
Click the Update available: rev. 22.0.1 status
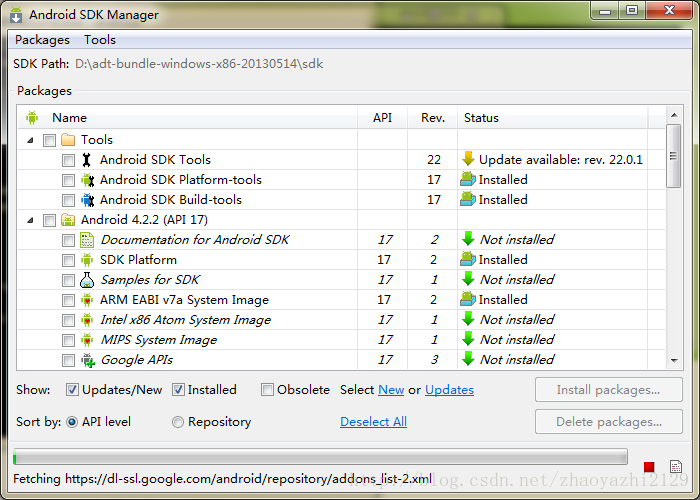tap(560, 160)
